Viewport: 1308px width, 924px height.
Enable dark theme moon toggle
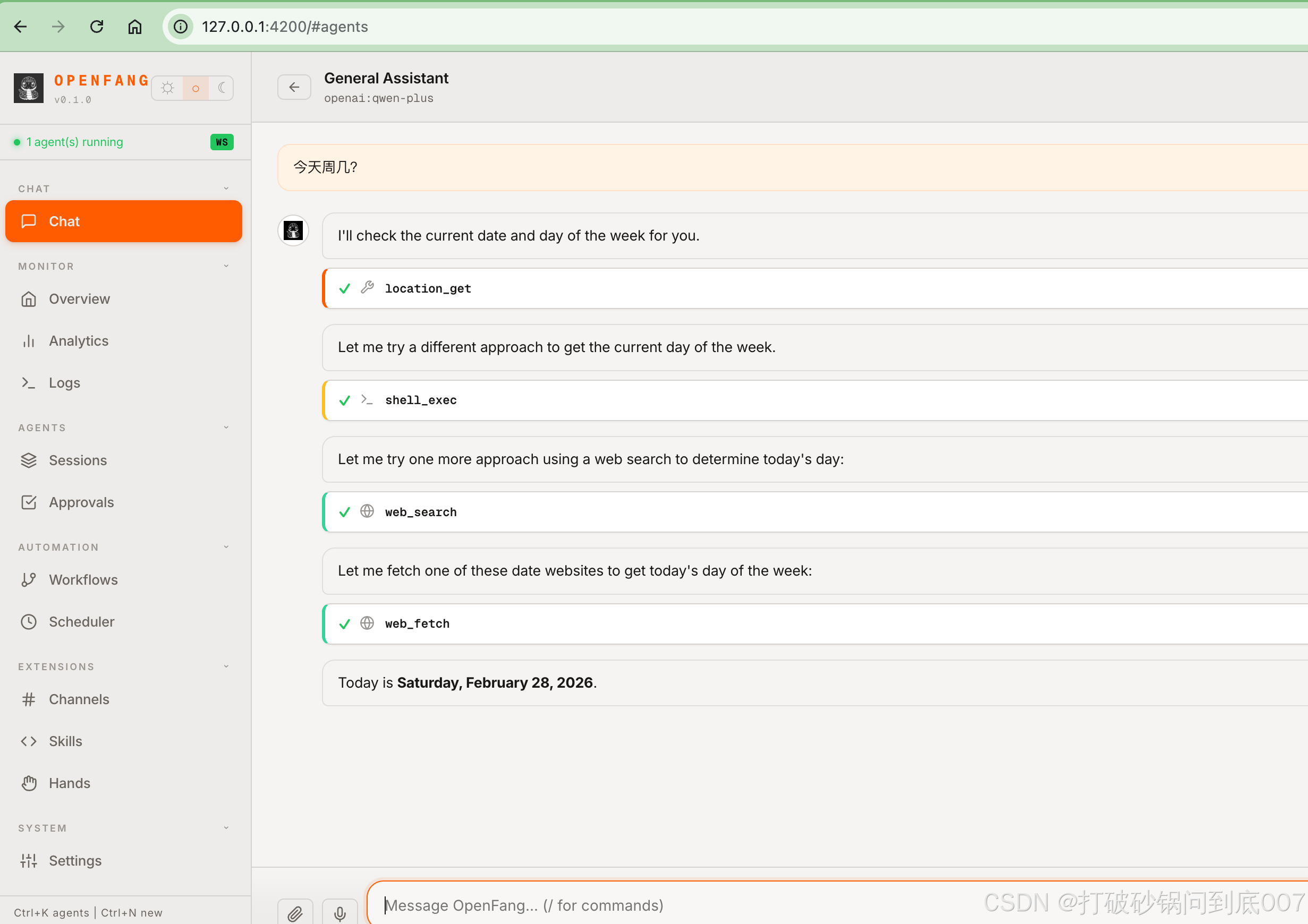click(222, 88)
